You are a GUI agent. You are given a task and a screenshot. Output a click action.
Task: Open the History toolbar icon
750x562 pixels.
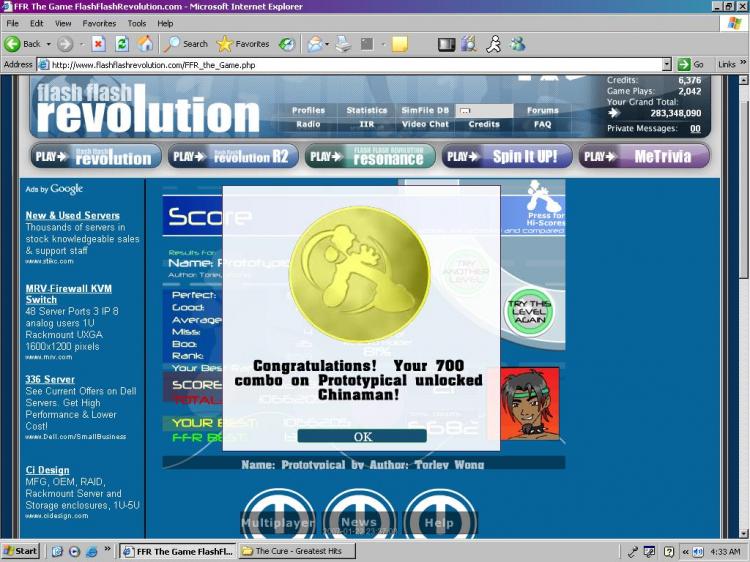pyautogui.click(x=287, y=44)
